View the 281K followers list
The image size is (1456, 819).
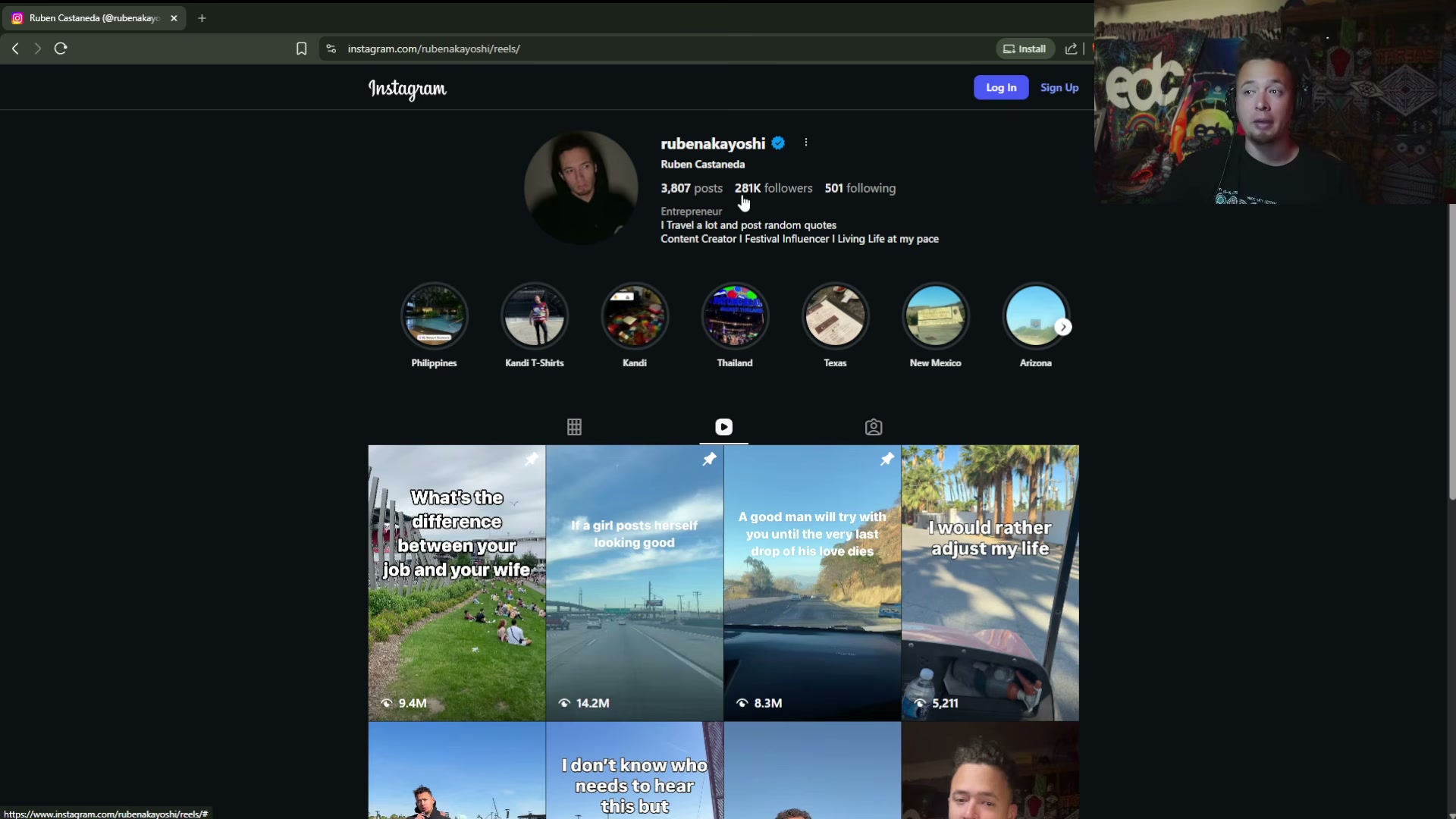pos(773,188)
